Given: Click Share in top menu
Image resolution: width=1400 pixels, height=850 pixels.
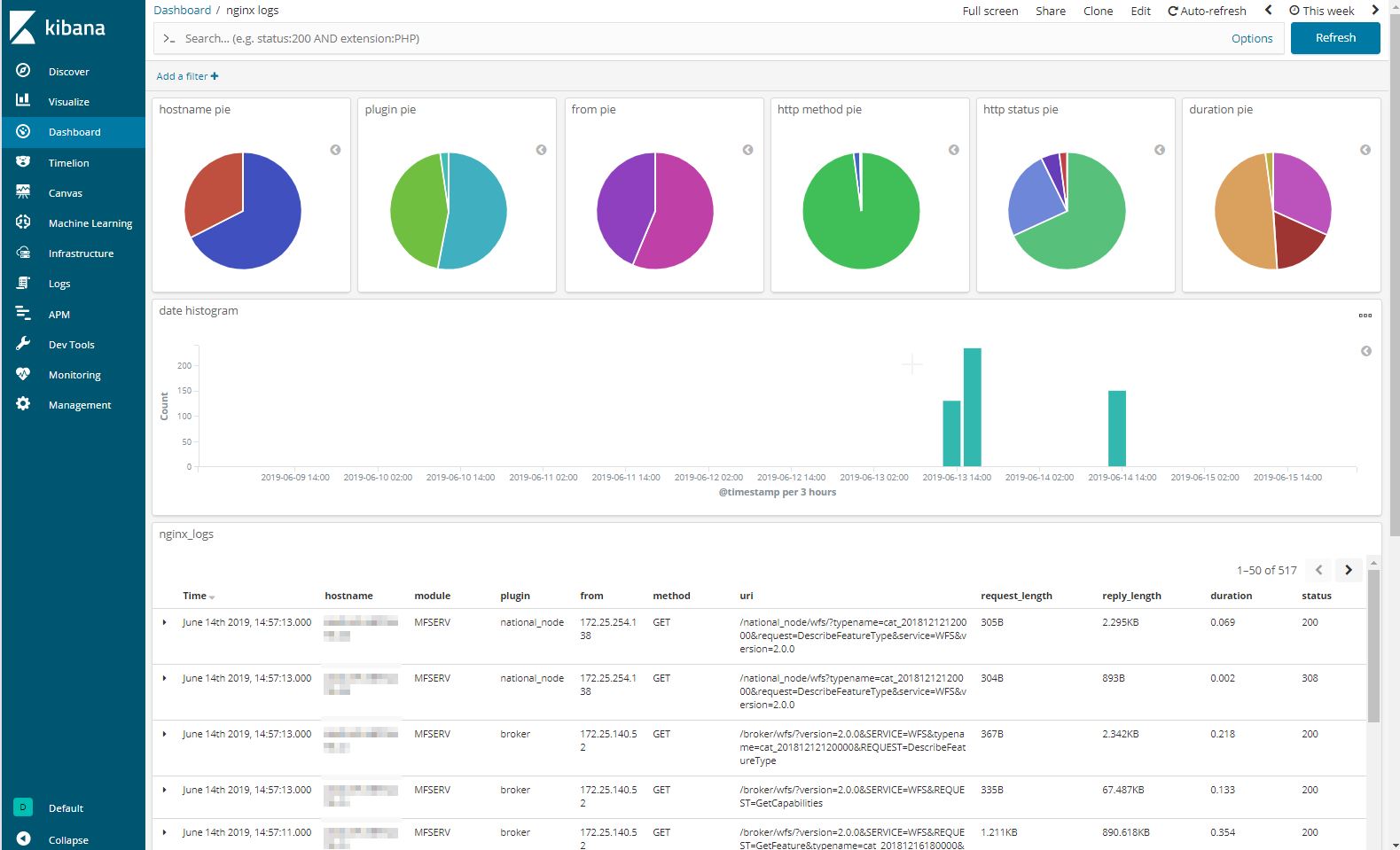Looking at the screenshot, I should [1051, 11].
